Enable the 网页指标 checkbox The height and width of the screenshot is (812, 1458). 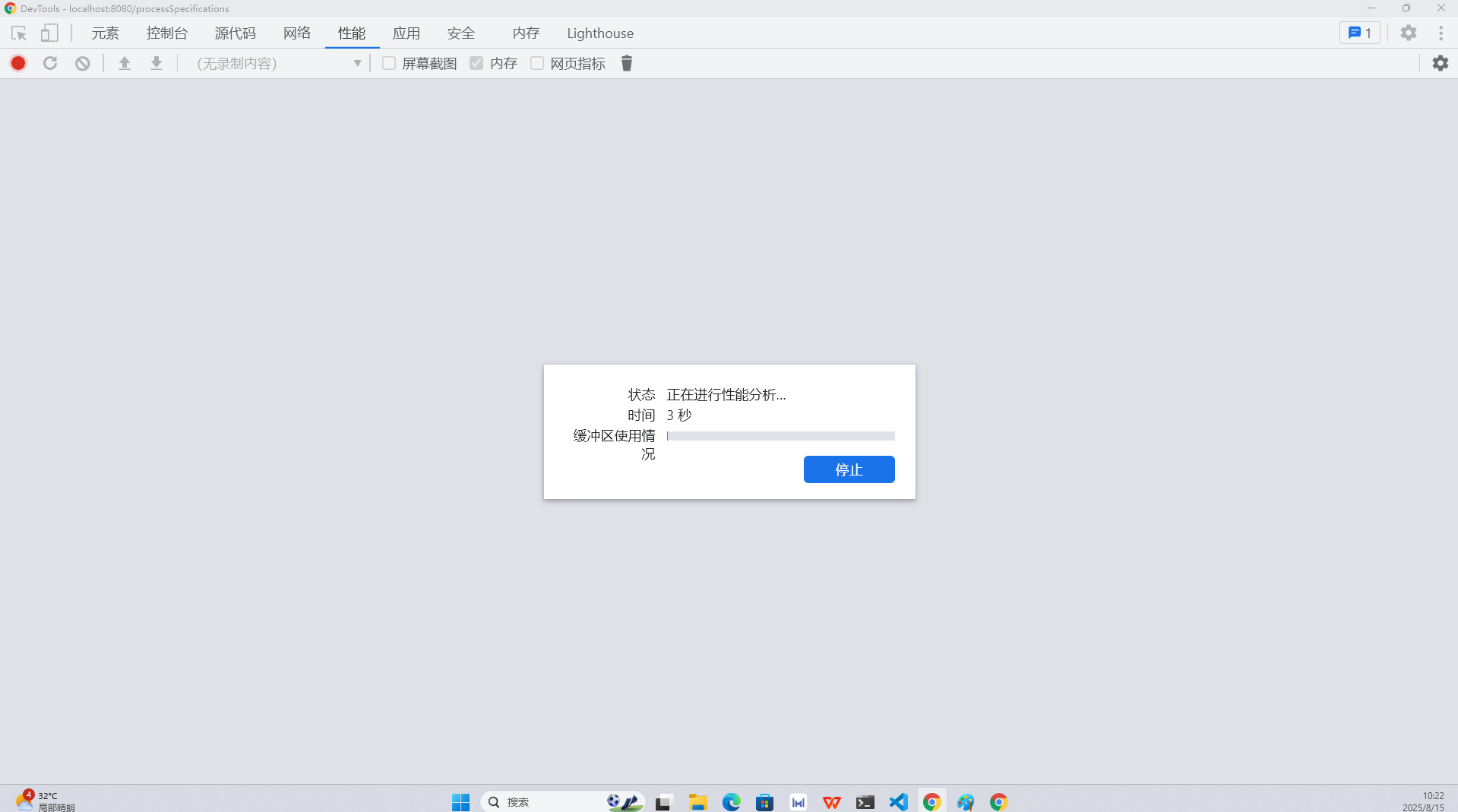tap(537, 63)
